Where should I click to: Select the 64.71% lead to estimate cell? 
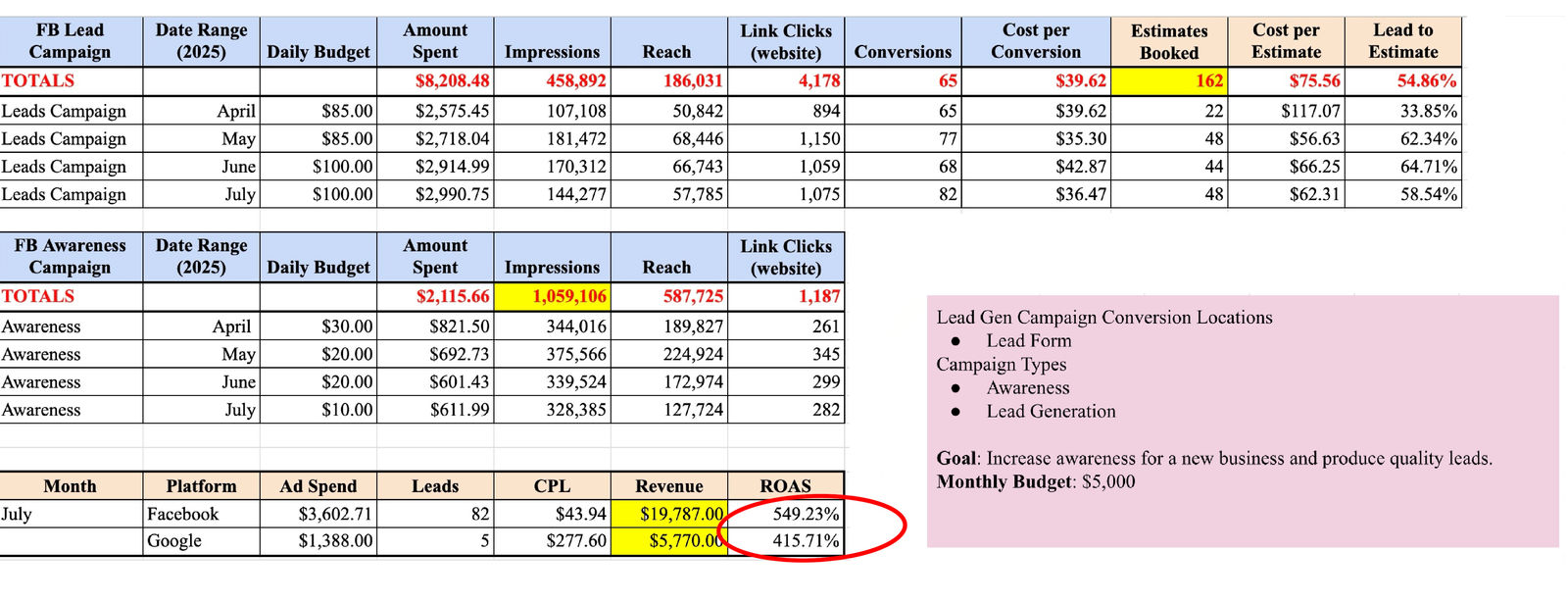pyautogui.click(x=1402, y=167)
